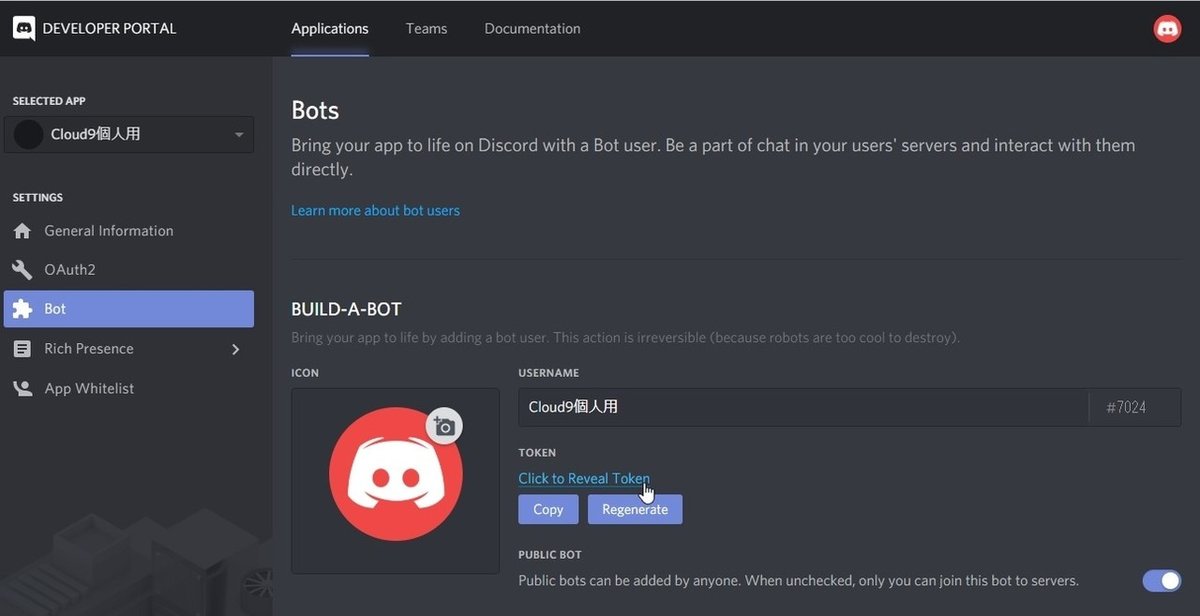Open the Documentation tab
Viewport: 1200px width, 616px height.
[x=532, y=28]
